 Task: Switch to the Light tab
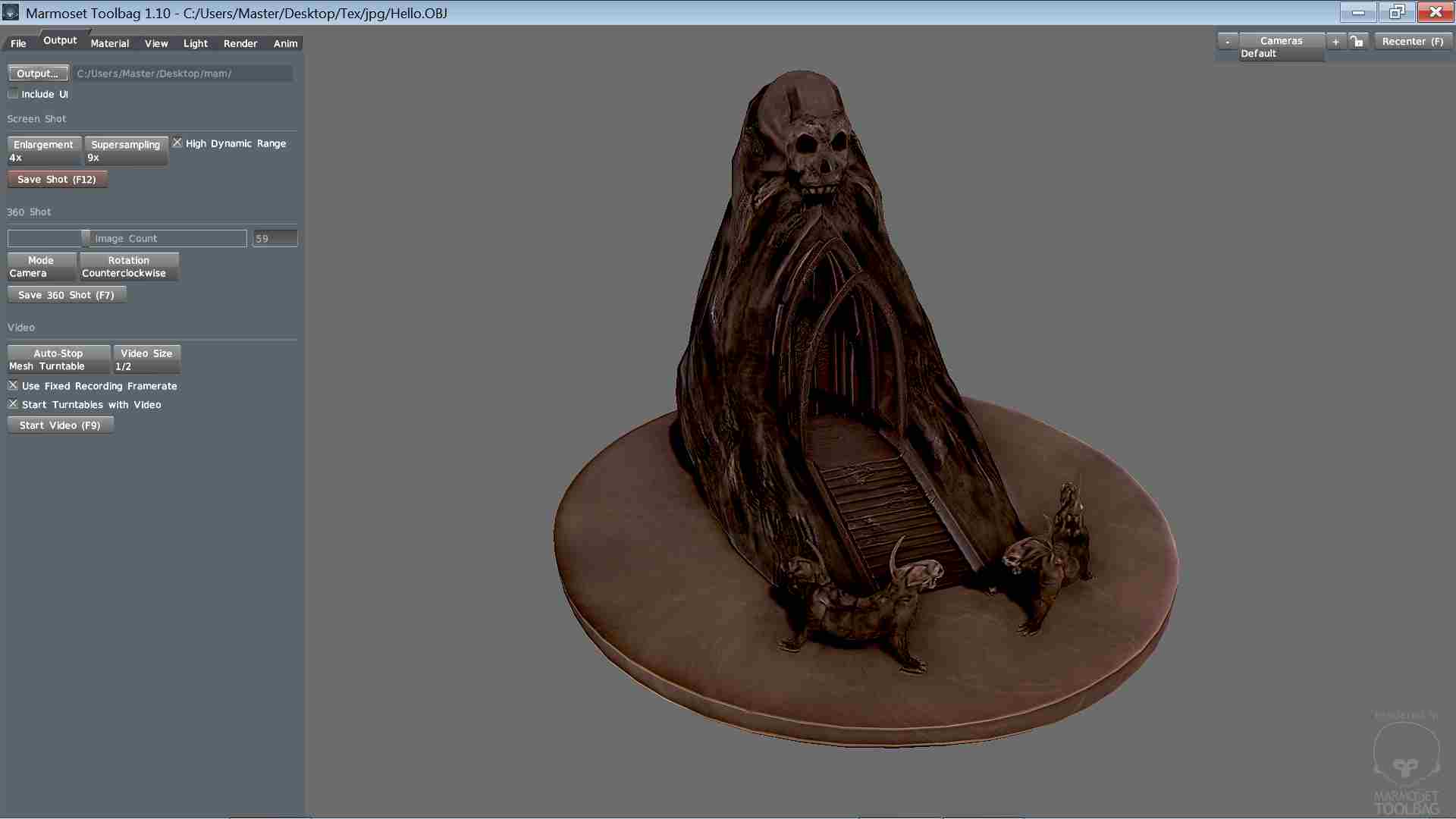pyautogui.click(x=196, y=43)
